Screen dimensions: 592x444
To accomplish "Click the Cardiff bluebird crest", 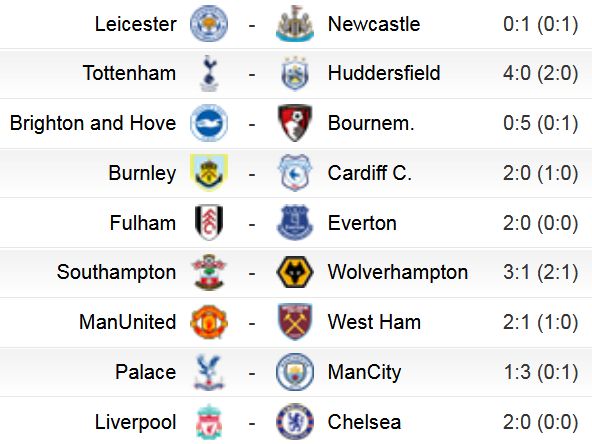I will pyautogui.click(x=295, y=173).
